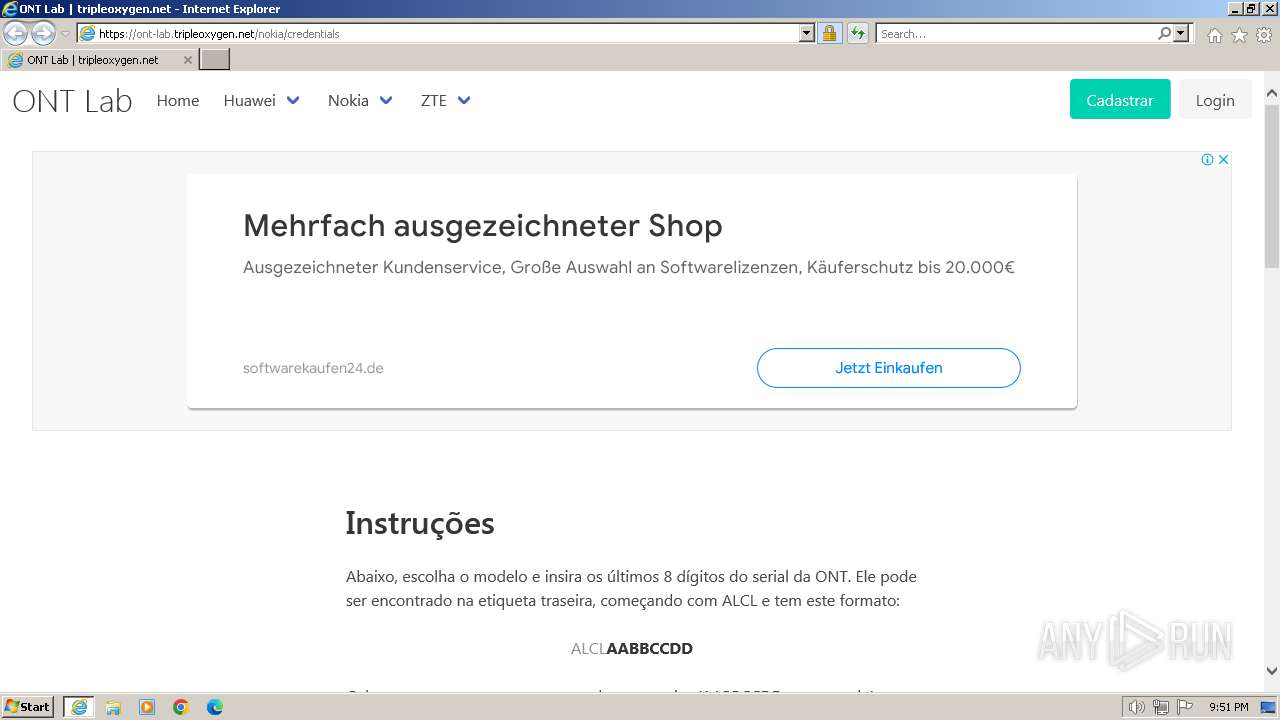Image resolution: width=1280 pixels, height=720 pixels.
Task: Open Google Chrome taskbar icon
Action: [x=181, y=707]
